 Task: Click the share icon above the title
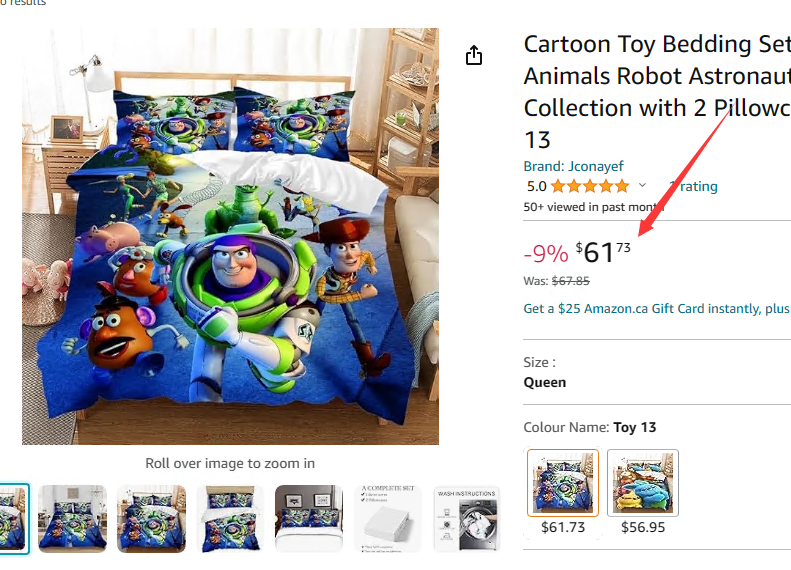[474, 56]
